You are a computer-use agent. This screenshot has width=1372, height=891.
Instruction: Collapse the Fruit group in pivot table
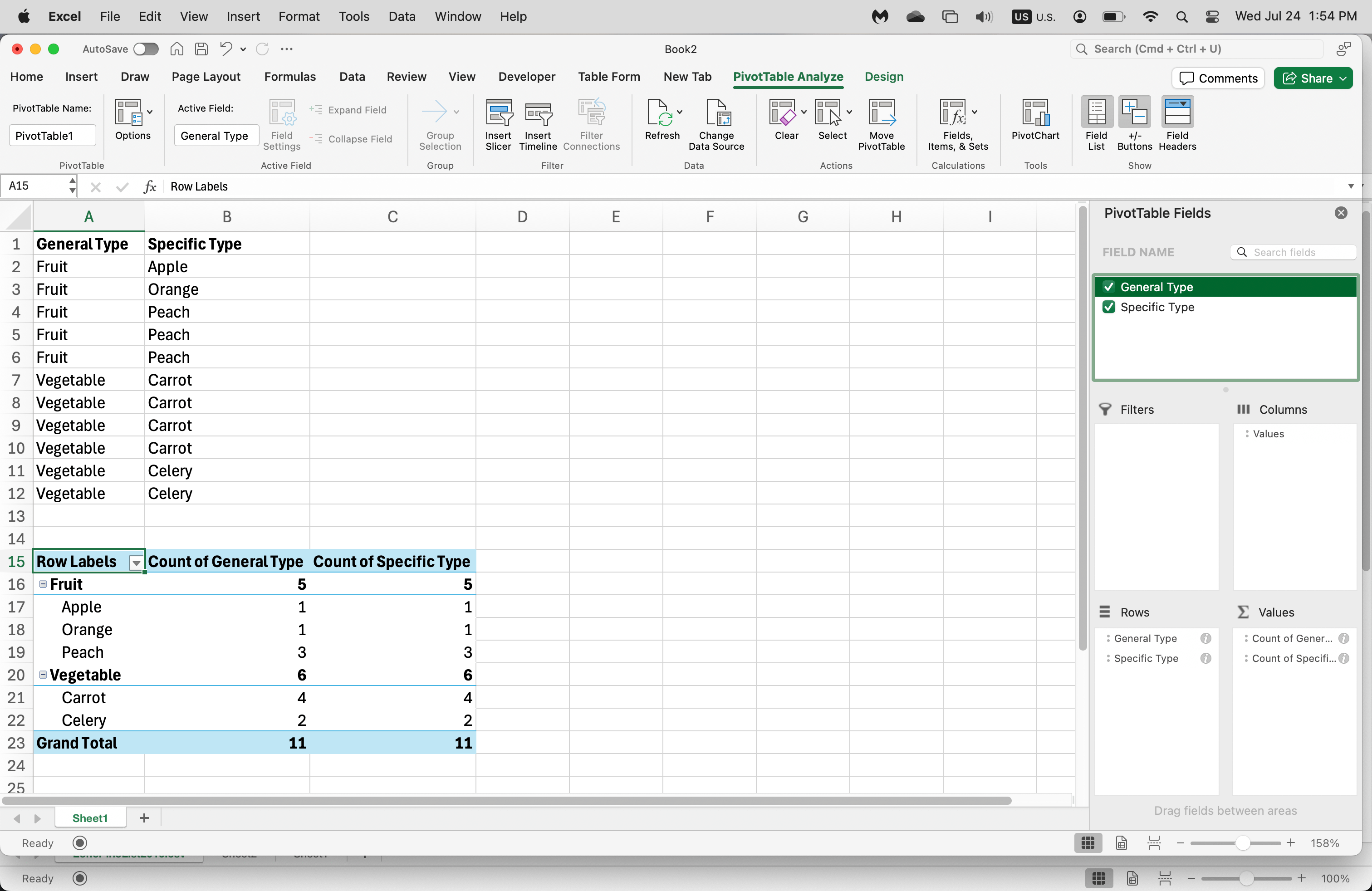coord(43,584)
